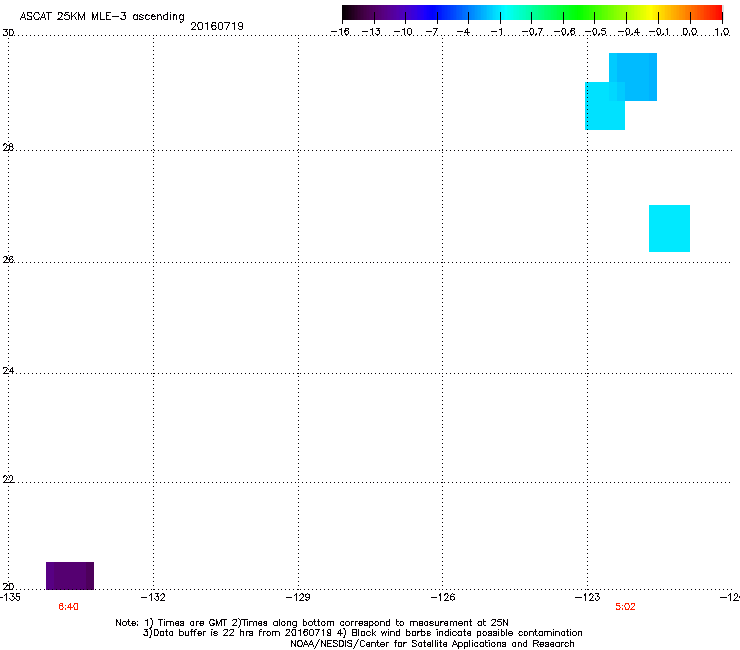The width and height of the screenshot is (740, 650).
Task: Click the purple region of the colorbar
Action: (x=392, y=13)
